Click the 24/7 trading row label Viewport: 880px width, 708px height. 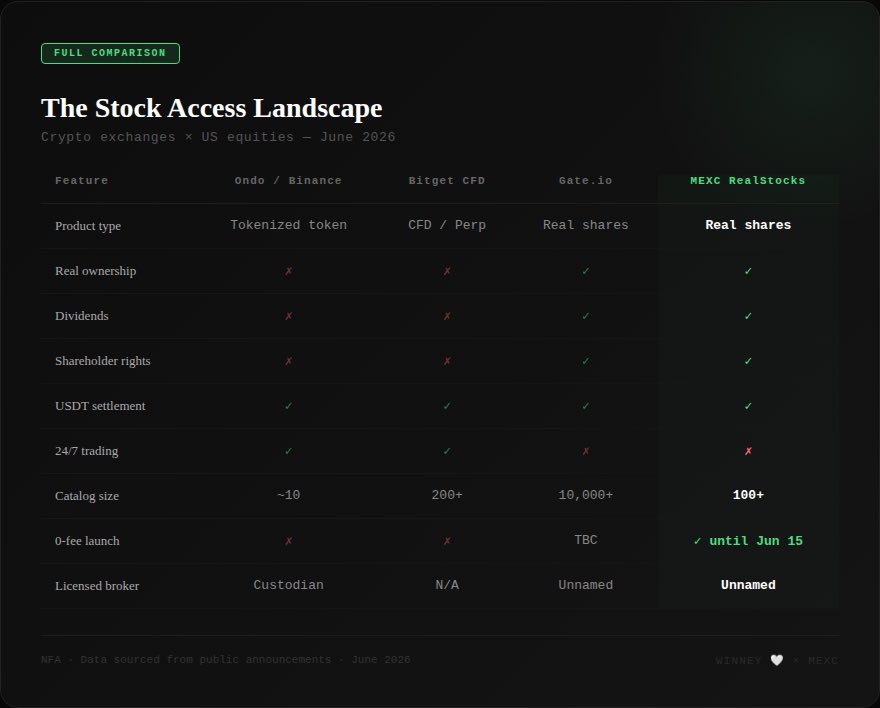(x=86, y=451)
